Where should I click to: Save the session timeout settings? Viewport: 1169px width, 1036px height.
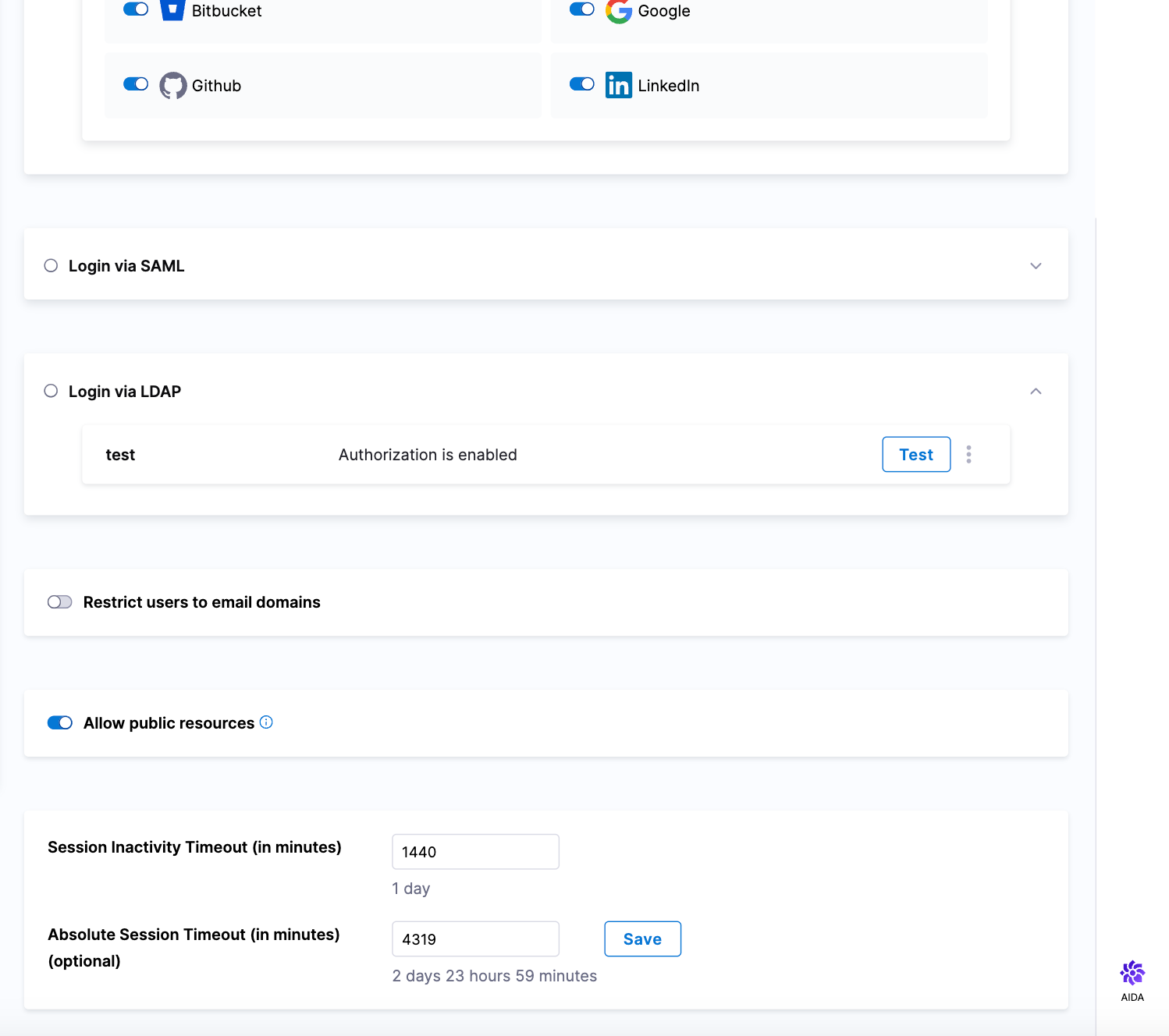[x=642, y=939]
